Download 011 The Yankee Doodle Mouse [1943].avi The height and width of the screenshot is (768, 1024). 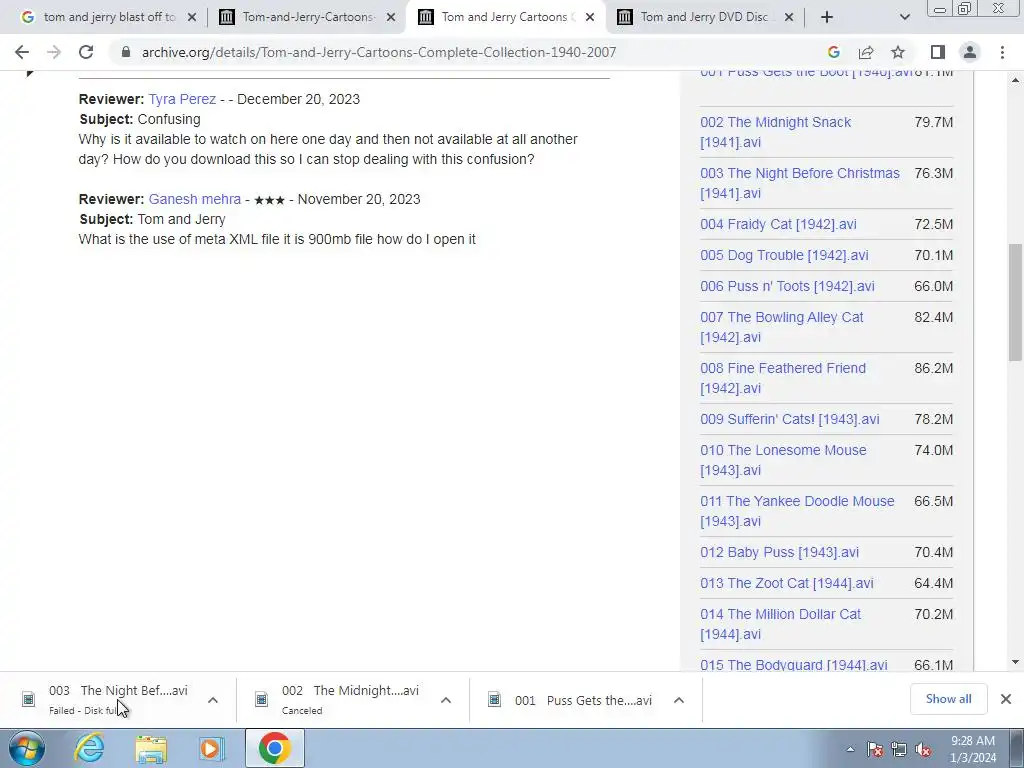point(797,511)
